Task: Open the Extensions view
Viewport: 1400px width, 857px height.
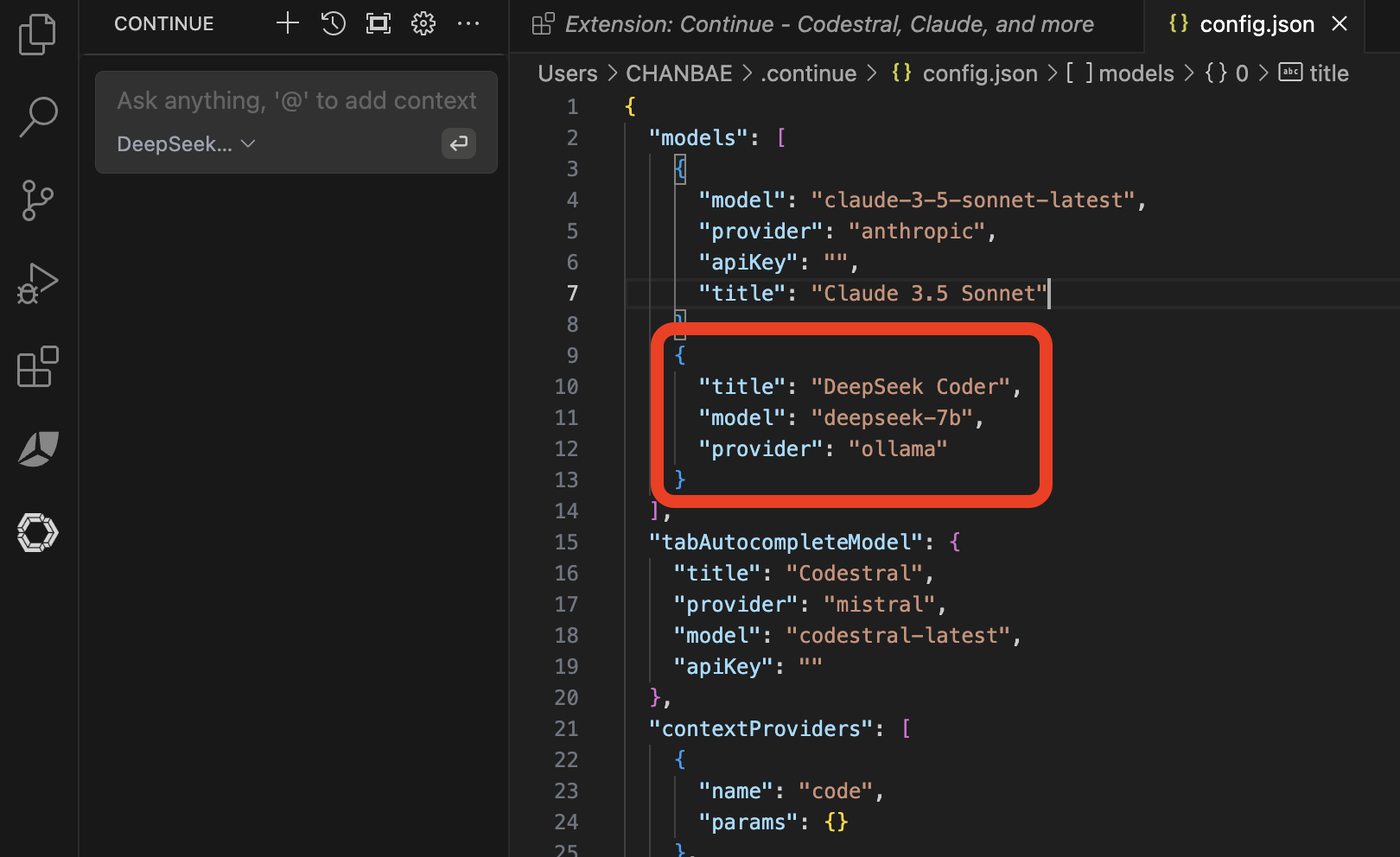Action: (37, 366)
